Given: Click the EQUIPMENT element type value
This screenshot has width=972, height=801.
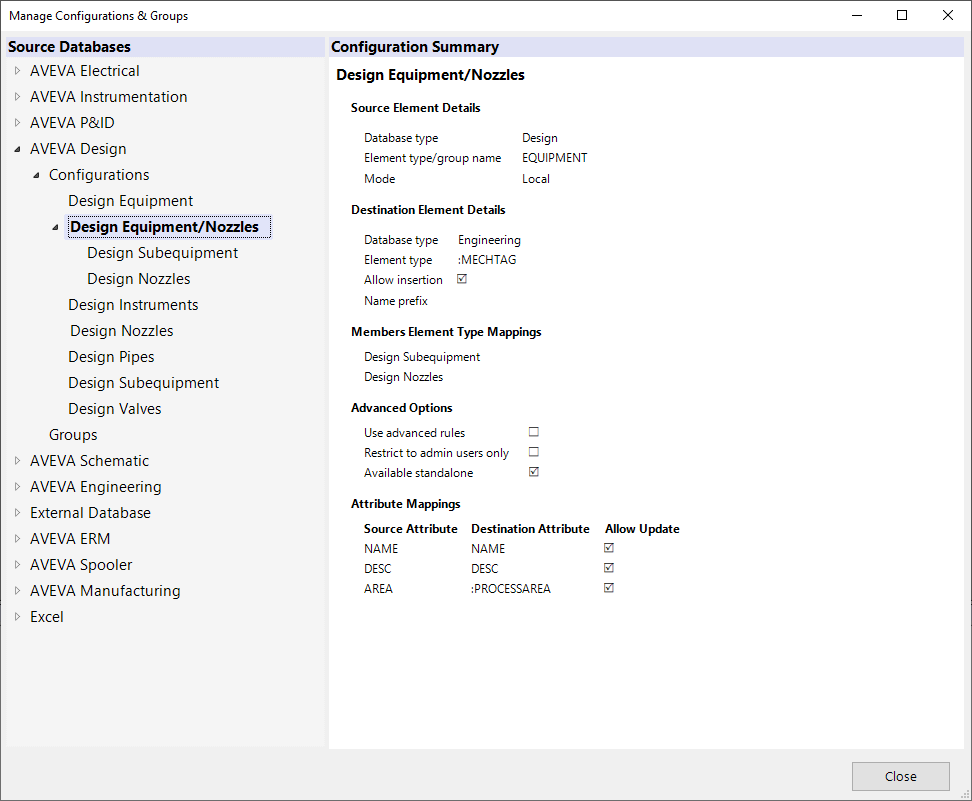Looking at the screenshot, I should (554, 158).
